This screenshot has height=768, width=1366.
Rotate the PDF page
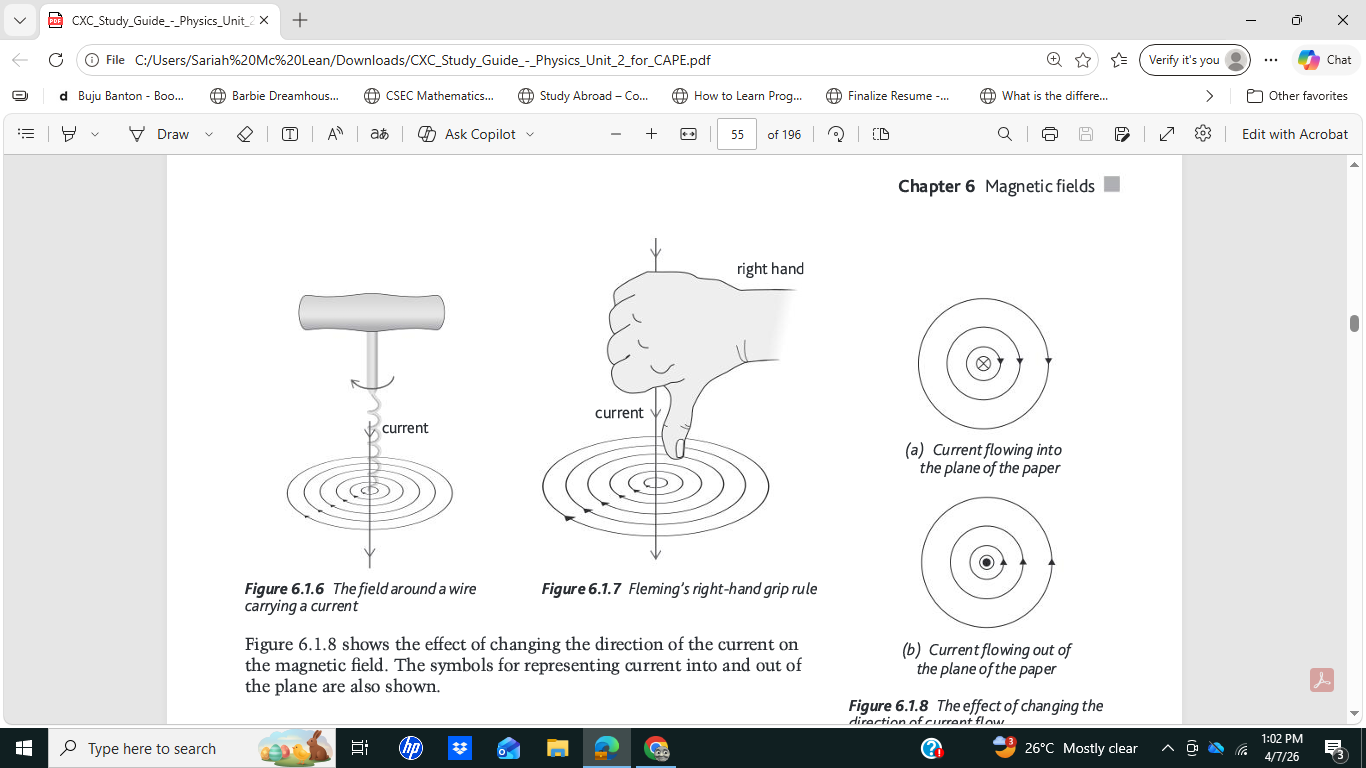[837, 134]
